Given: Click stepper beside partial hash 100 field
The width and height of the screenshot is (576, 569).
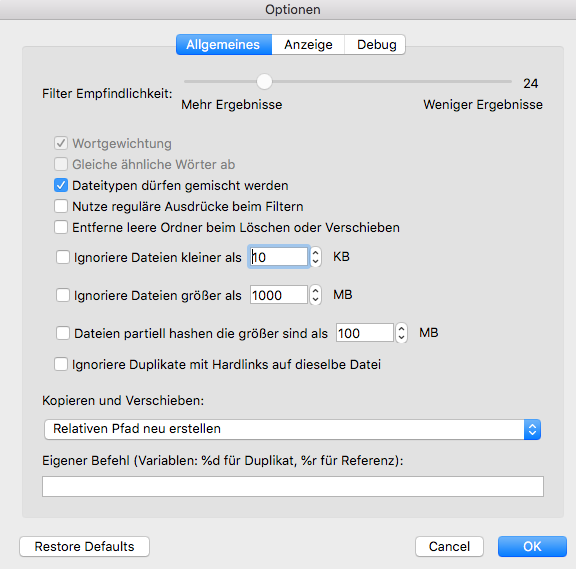Looking at the screenshot, I should (402, 333).
